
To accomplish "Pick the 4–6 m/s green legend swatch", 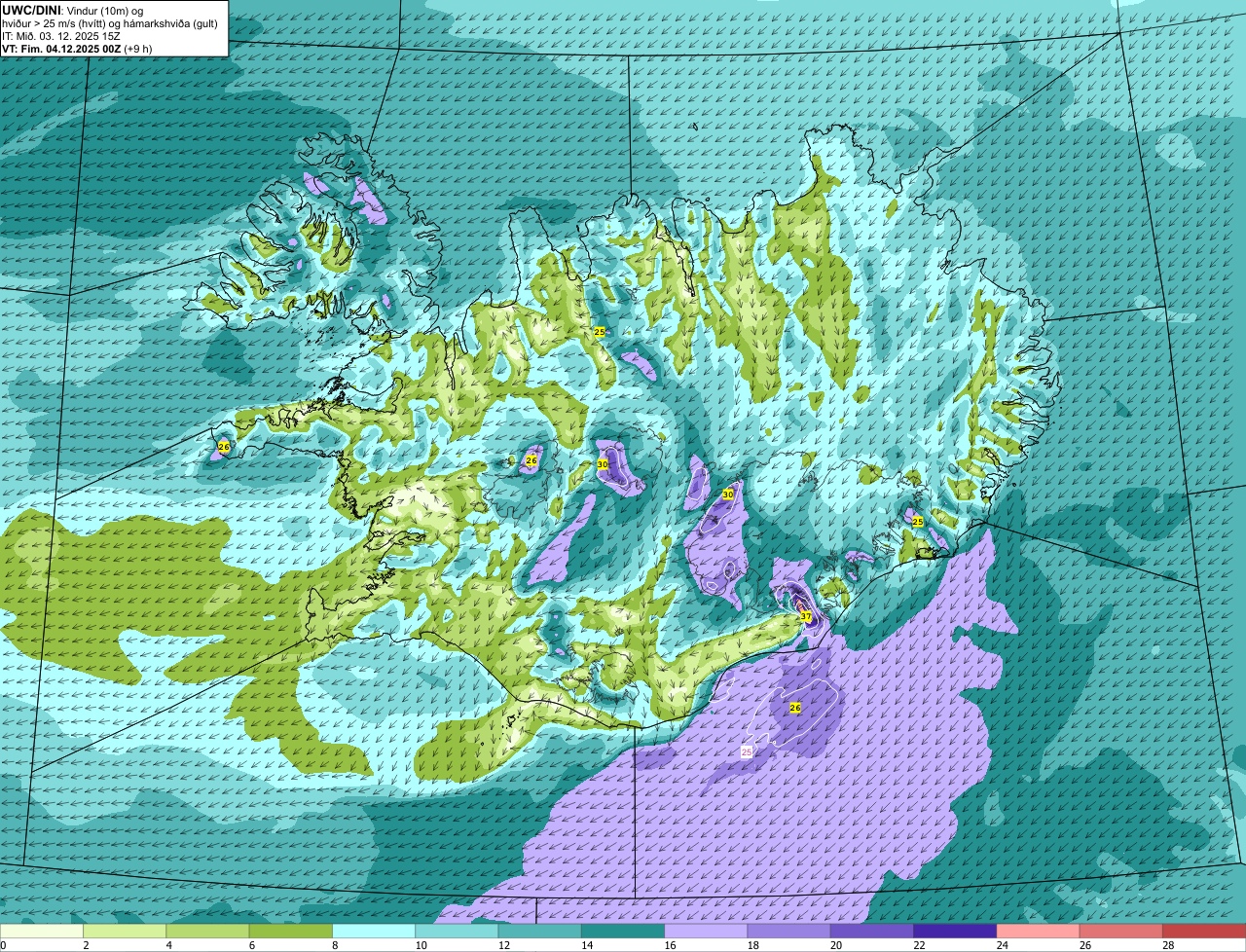I will (x=207, y=931).
